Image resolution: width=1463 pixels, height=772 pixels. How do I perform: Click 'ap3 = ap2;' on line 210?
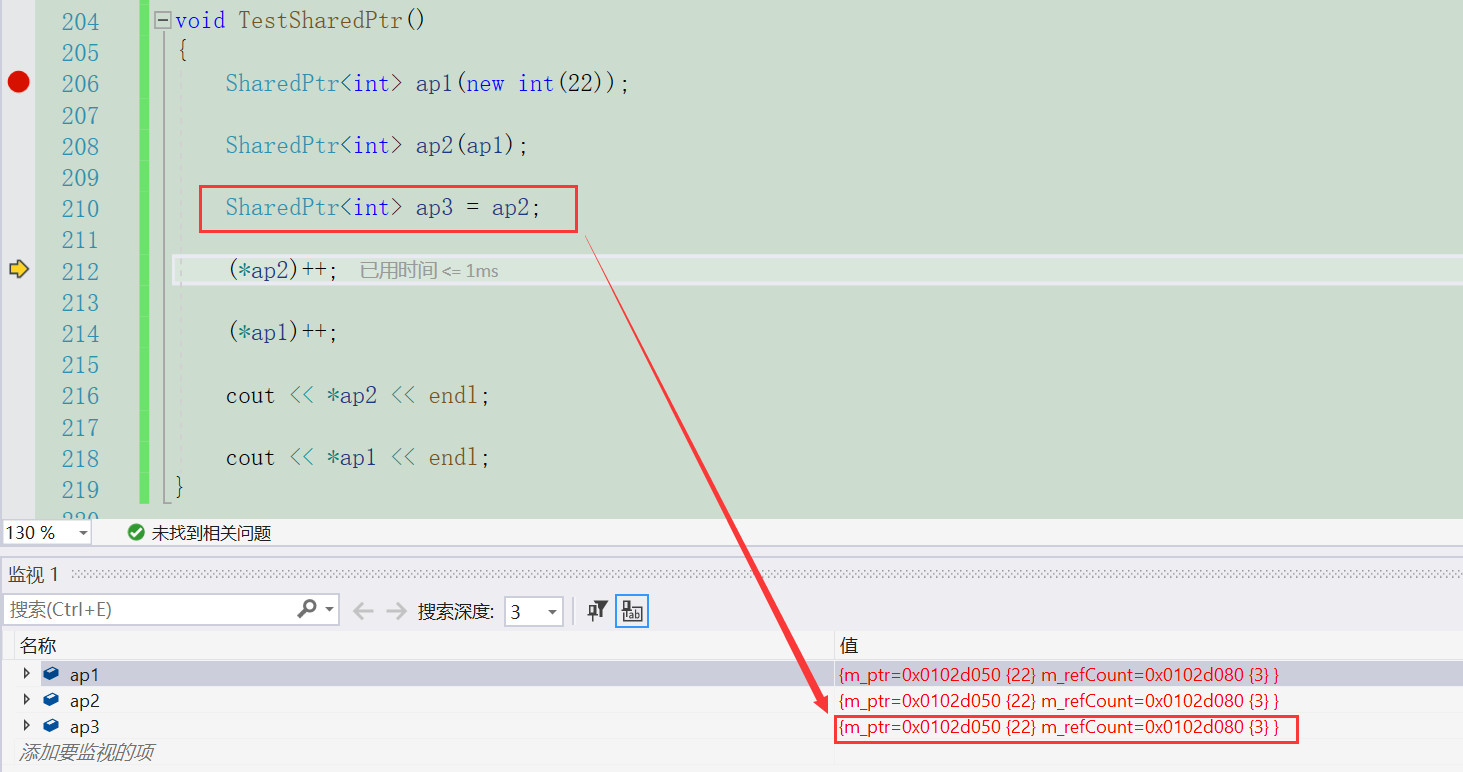478,208
